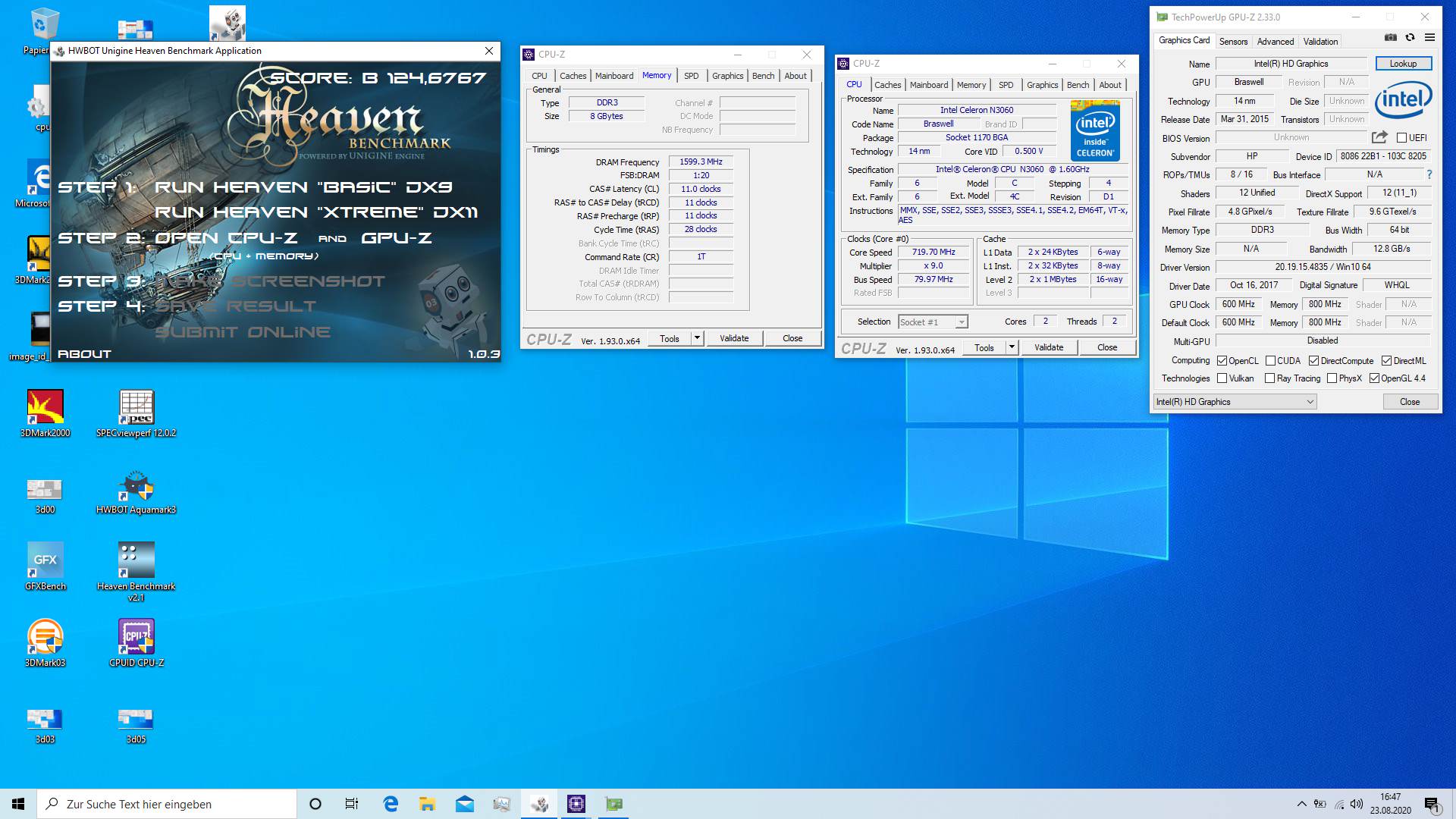Open File Explorer from taskbar

pos(427,804)
